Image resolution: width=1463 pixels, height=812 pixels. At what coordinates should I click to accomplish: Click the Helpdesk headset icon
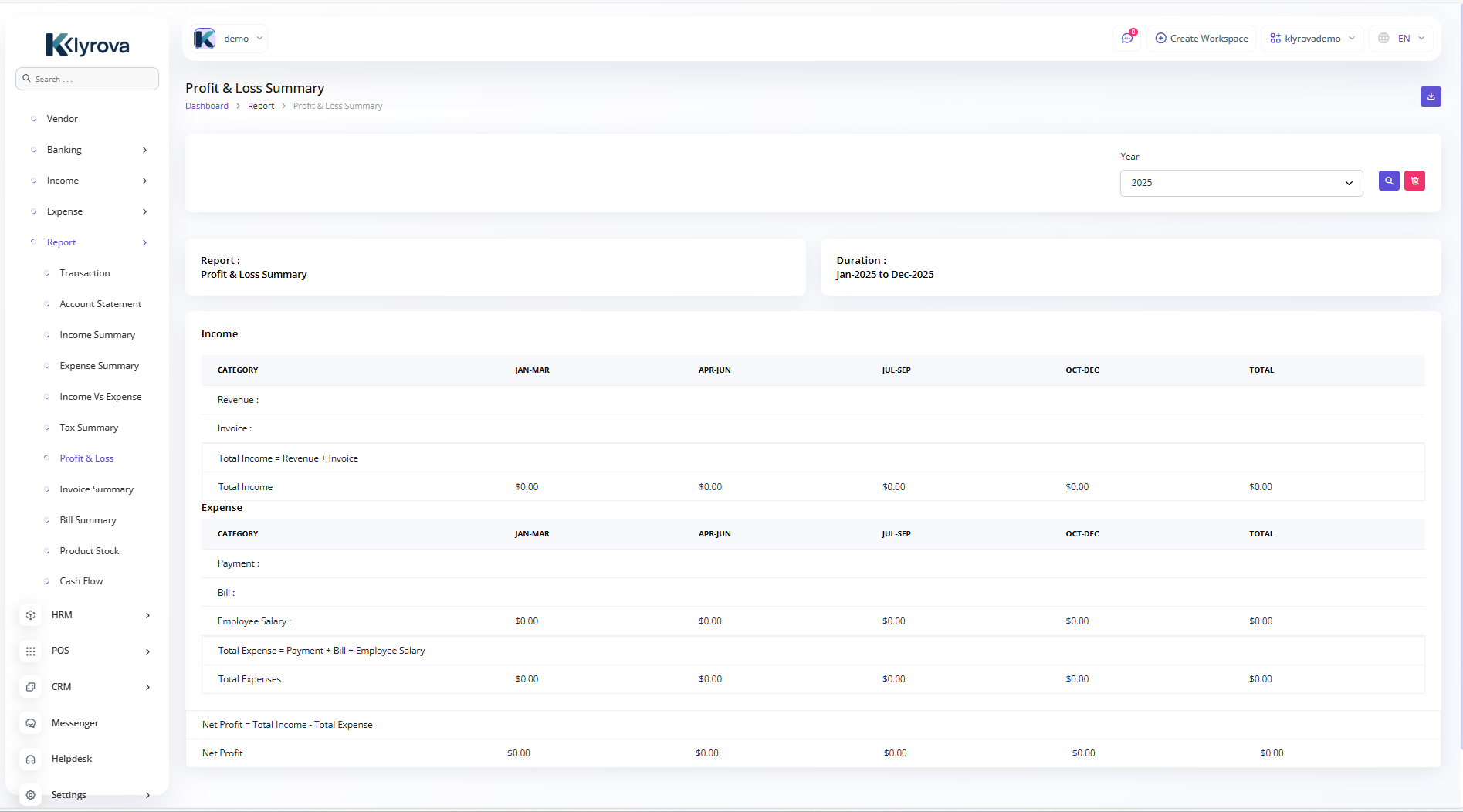pyautogui.click(x=31, y=760)
